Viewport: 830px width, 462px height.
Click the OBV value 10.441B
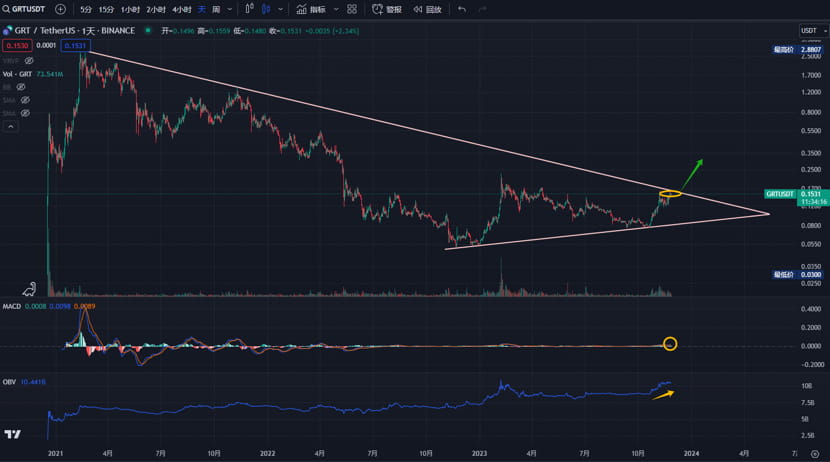pyautogui.click(x=33, y=382)
